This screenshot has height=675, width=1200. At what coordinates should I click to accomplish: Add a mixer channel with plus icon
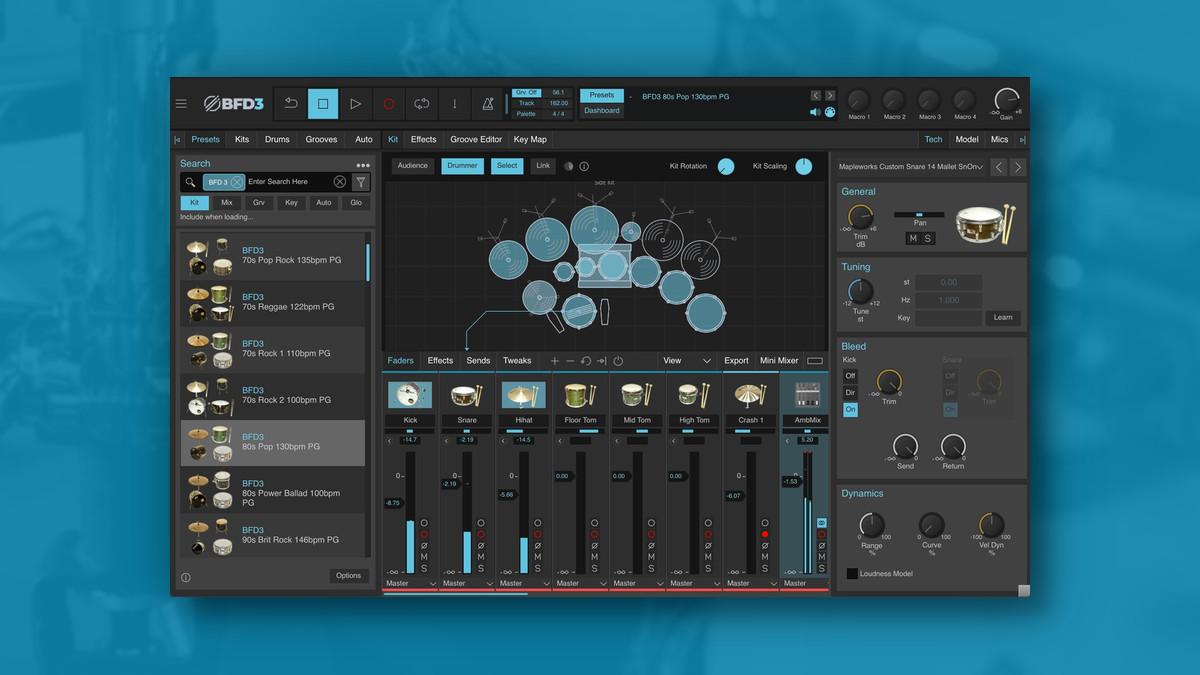[555, 361]
